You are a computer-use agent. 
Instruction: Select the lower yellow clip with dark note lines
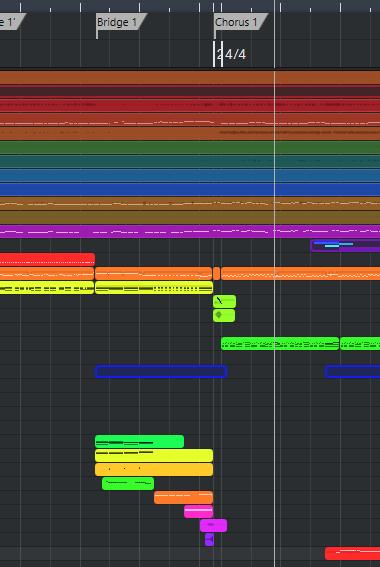pos(154,456)
